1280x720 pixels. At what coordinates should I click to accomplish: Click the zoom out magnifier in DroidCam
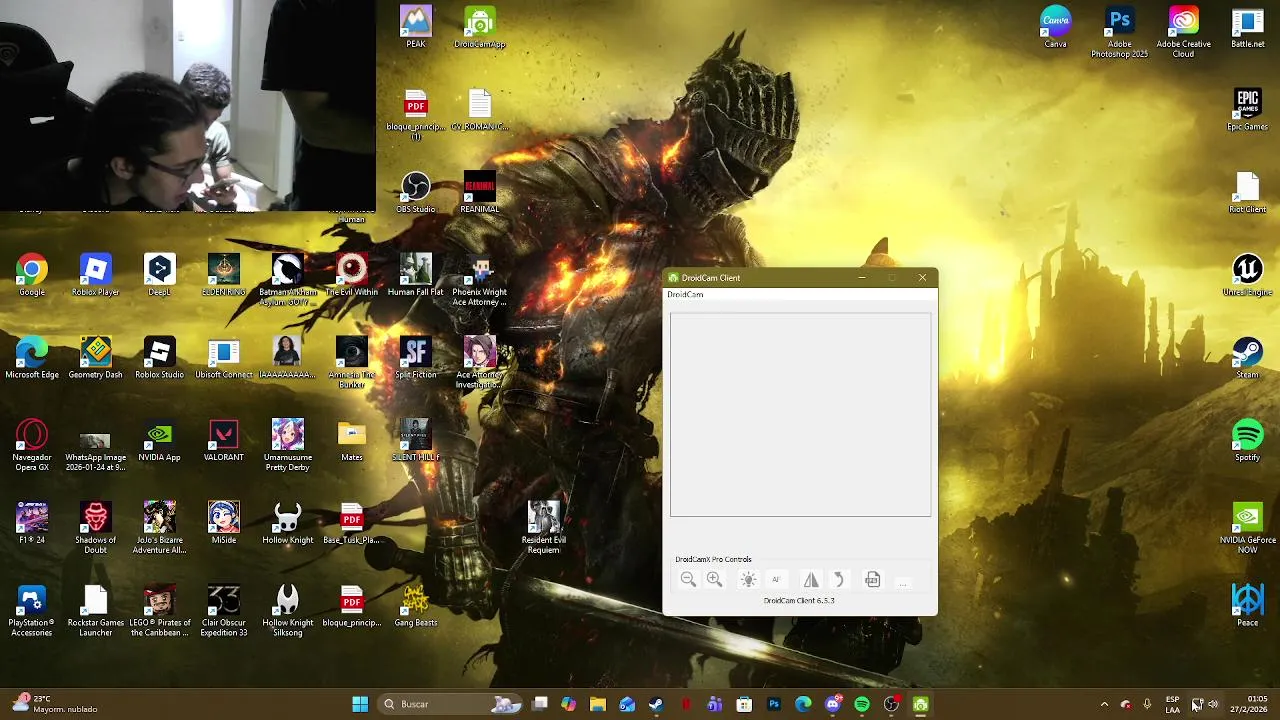[688, 580]
